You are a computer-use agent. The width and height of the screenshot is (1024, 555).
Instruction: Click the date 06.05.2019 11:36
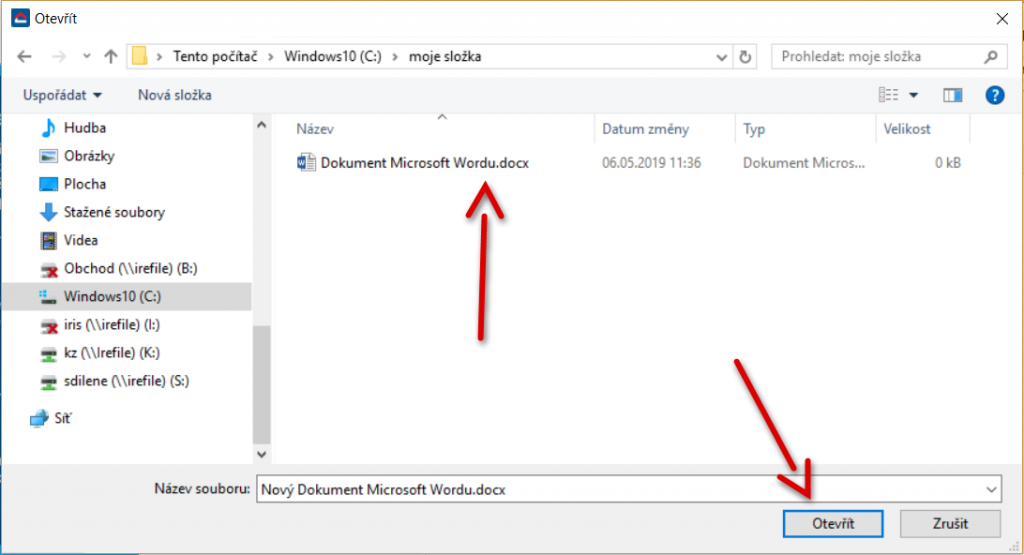pyautogui.click(x=651, y=163)
